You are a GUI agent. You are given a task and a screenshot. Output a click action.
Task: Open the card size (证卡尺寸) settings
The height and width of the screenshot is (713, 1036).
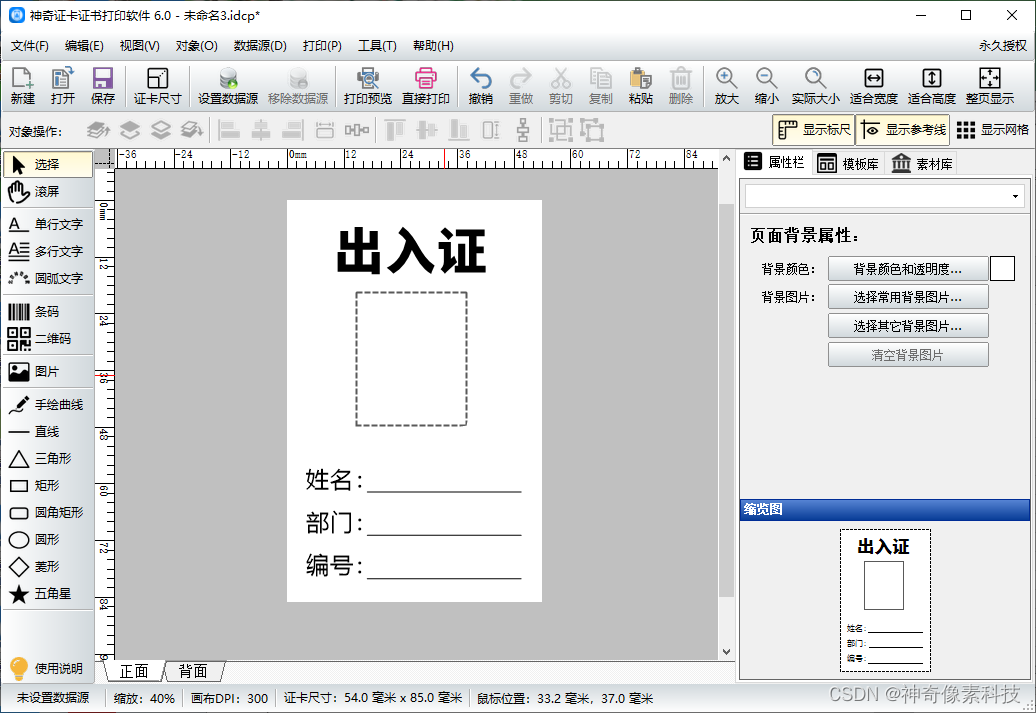tap(157, 86)
